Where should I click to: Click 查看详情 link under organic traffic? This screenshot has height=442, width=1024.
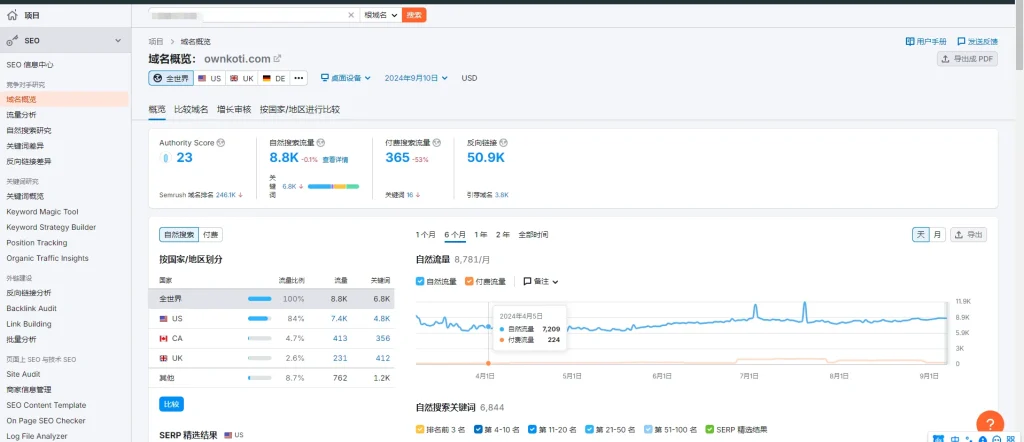click(335, 159)
